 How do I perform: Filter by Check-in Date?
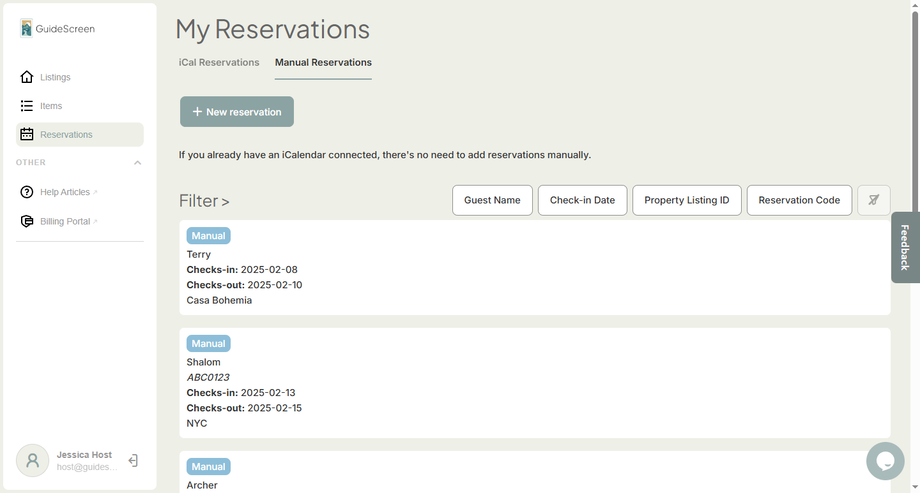click(x=583, y=200)
